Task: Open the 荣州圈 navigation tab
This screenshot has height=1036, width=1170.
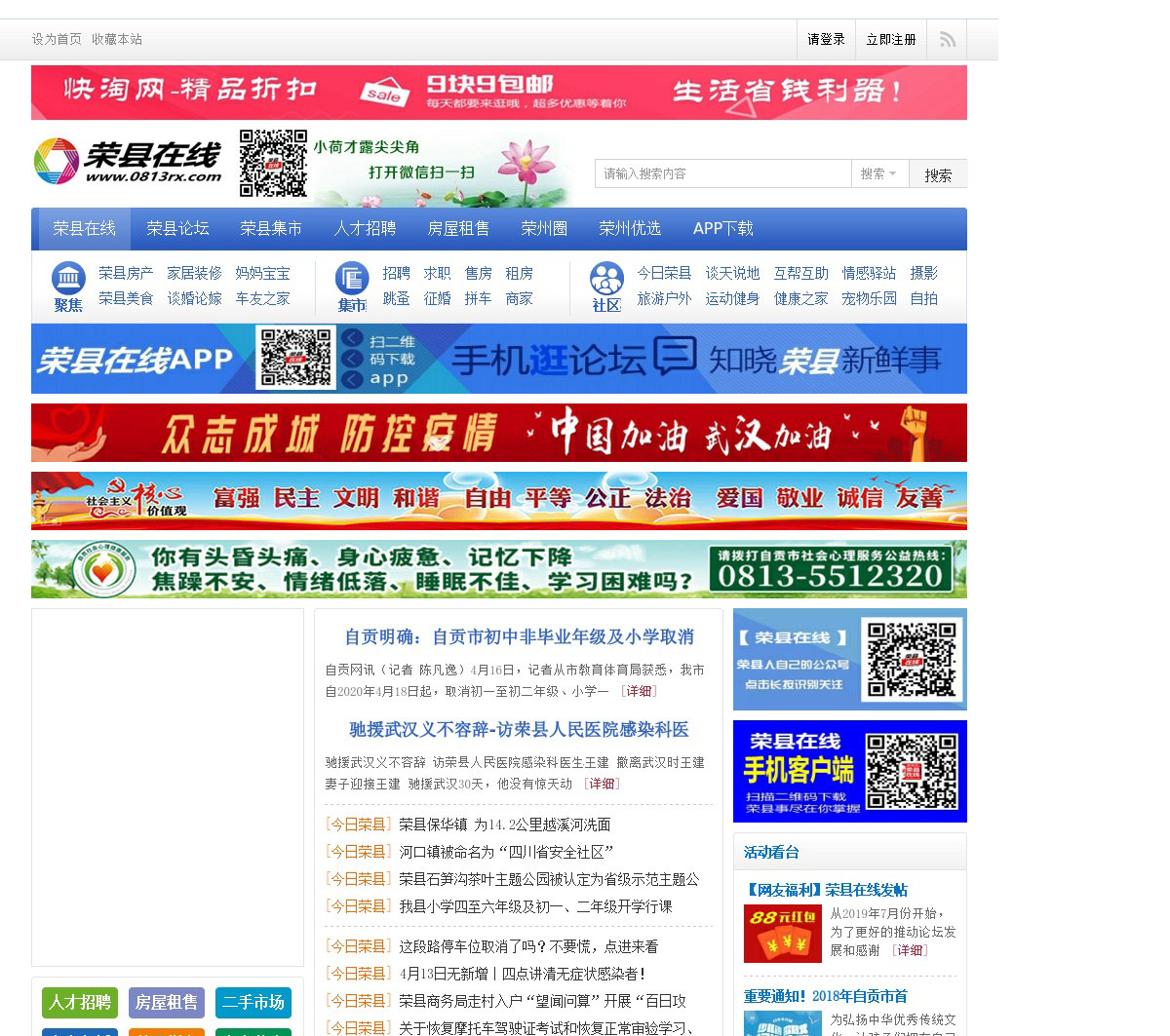Action: coord(544,228)
